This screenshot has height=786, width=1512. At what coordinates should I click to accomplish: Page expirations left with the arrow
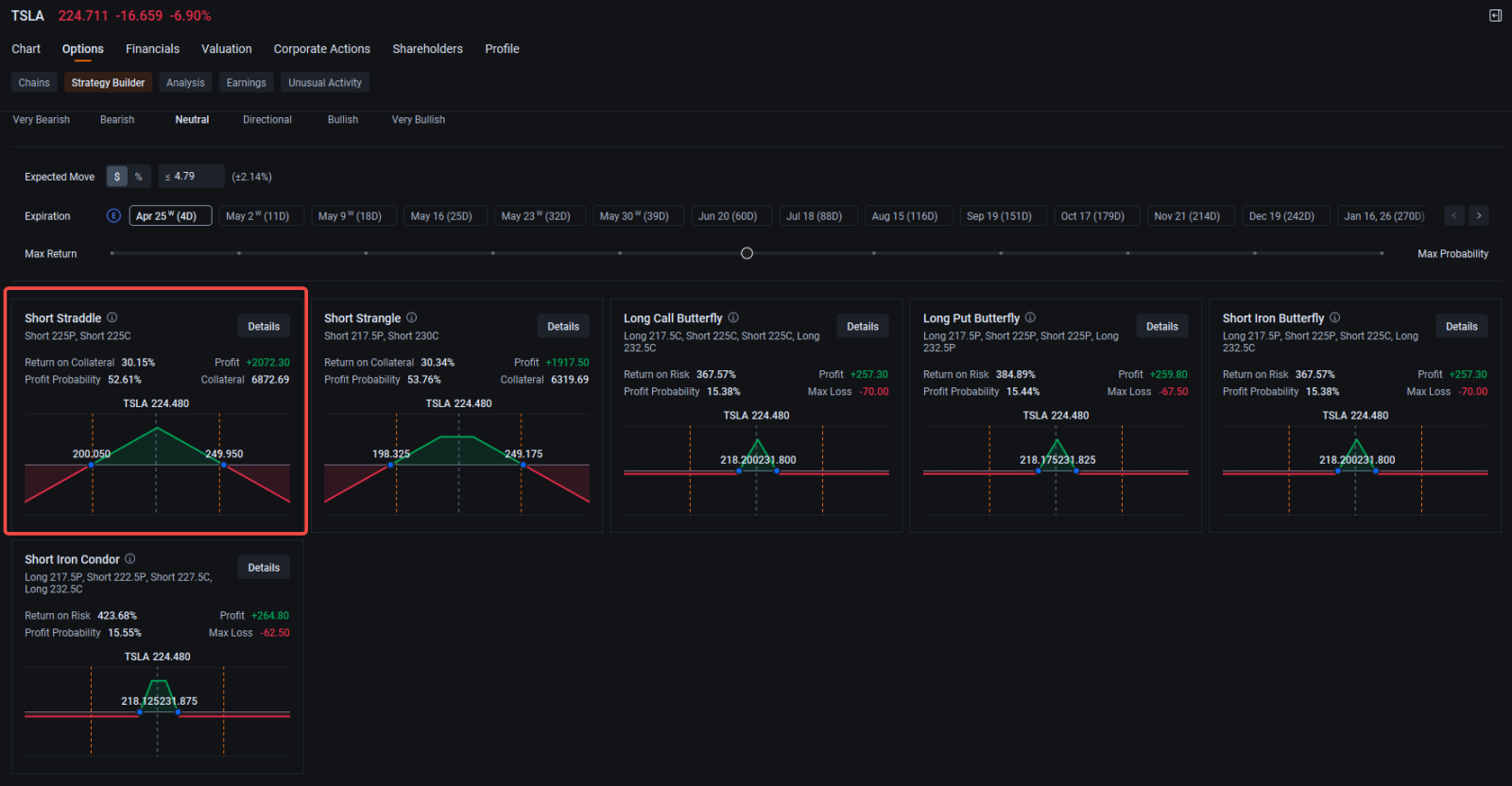[1454, 215]
